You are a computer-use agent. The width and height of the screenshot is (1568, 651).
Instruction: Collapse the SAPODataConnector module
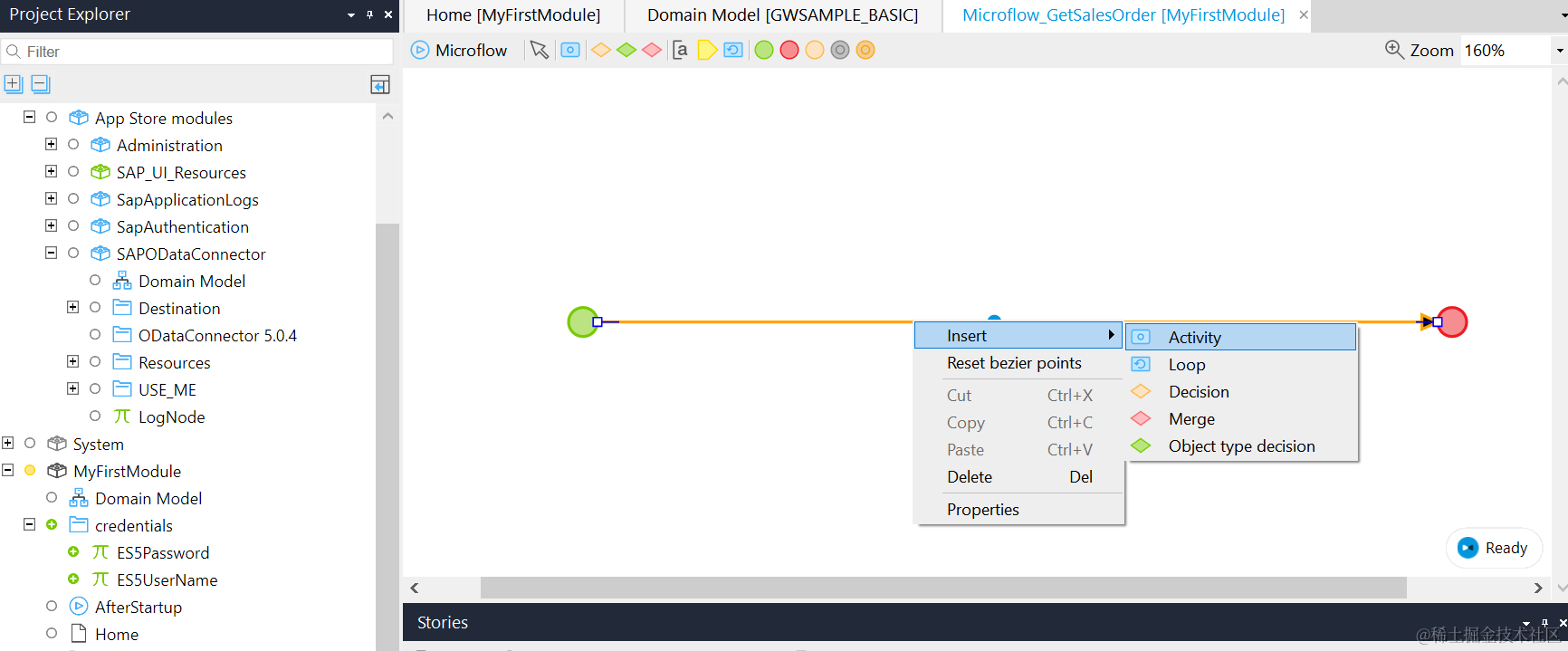(51, 253)
